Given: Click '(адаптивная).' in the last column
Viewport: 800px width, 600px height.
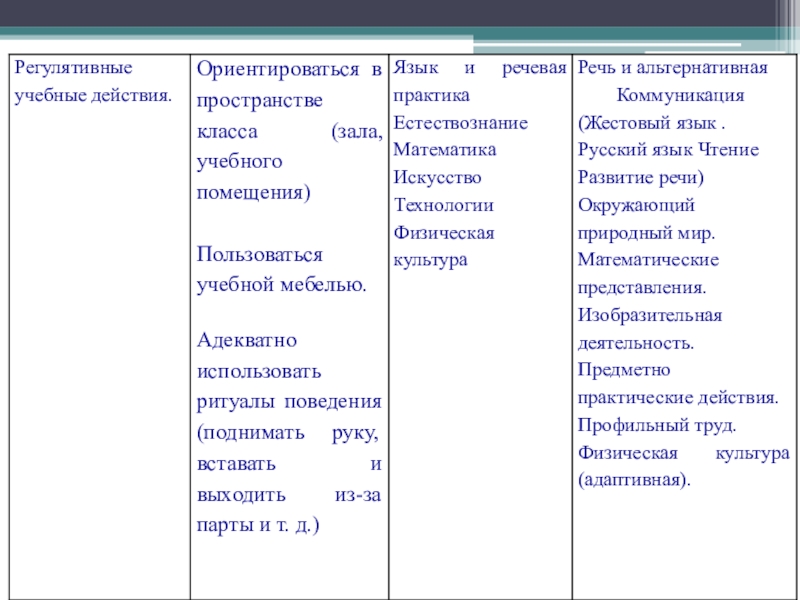Looking at the screenshot, I should pyautogui.click(x=634, y=479).
